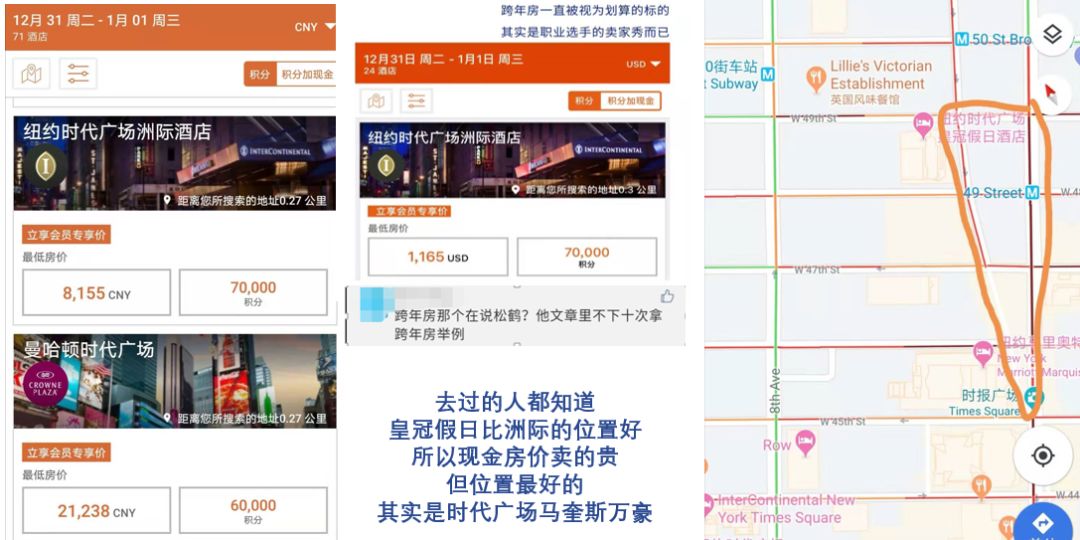This screenshot has height=540, width=1080.
Task: Click the Times Square landmark marker
Action: [x=1033, y=397]
